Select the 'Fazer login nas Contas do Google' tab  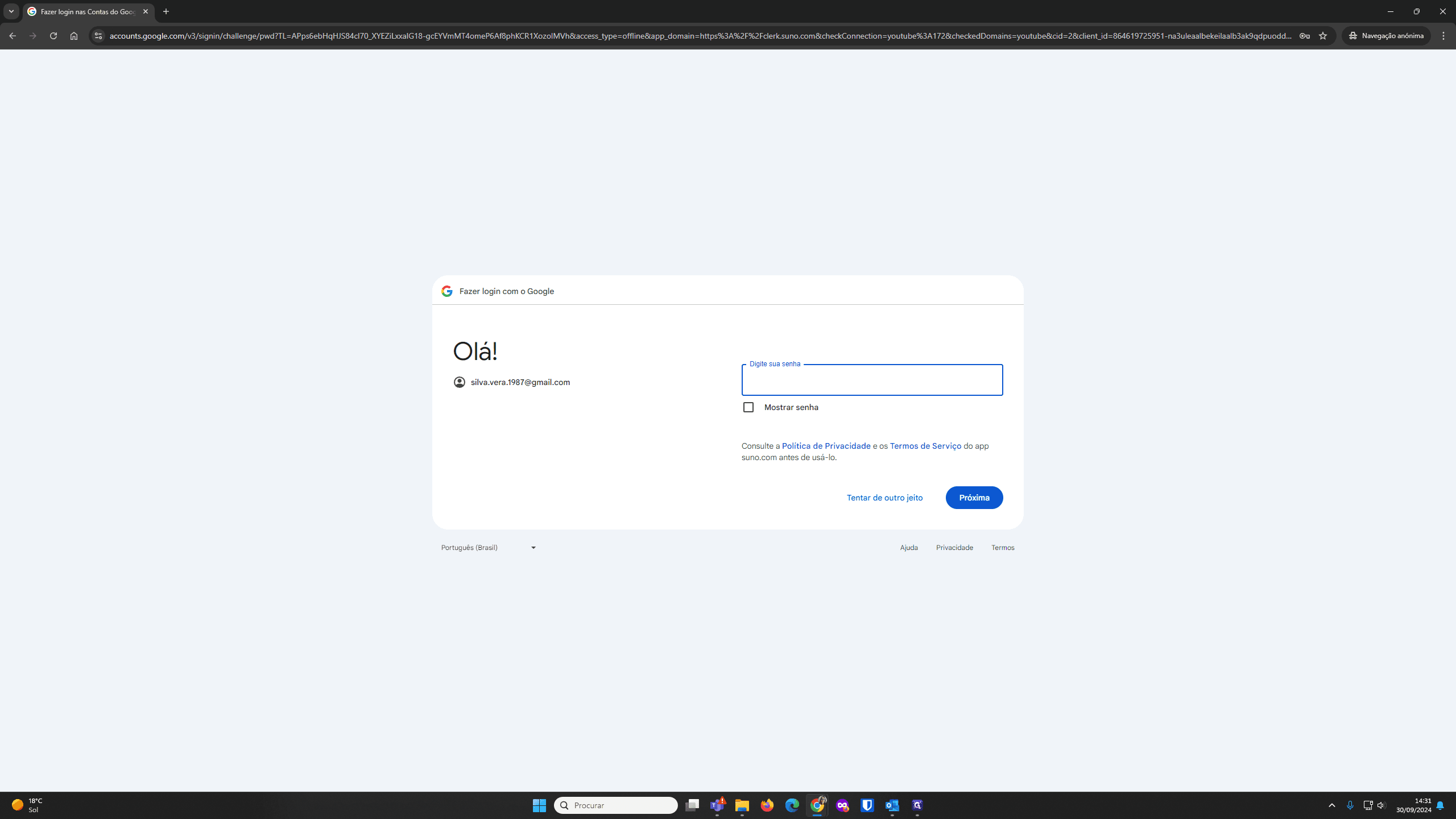pos(88,11)
